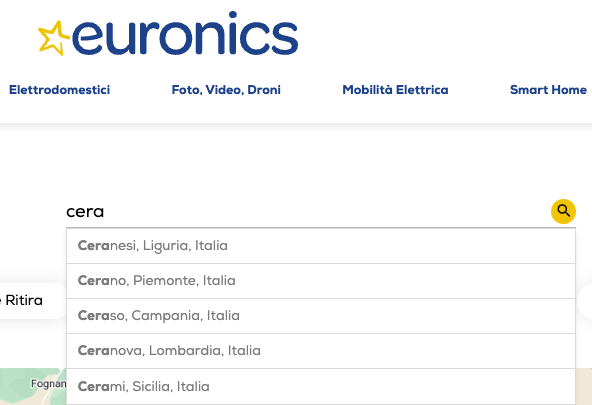
Task: Open the Foto, Video, Droni menu
Action: 226,90
